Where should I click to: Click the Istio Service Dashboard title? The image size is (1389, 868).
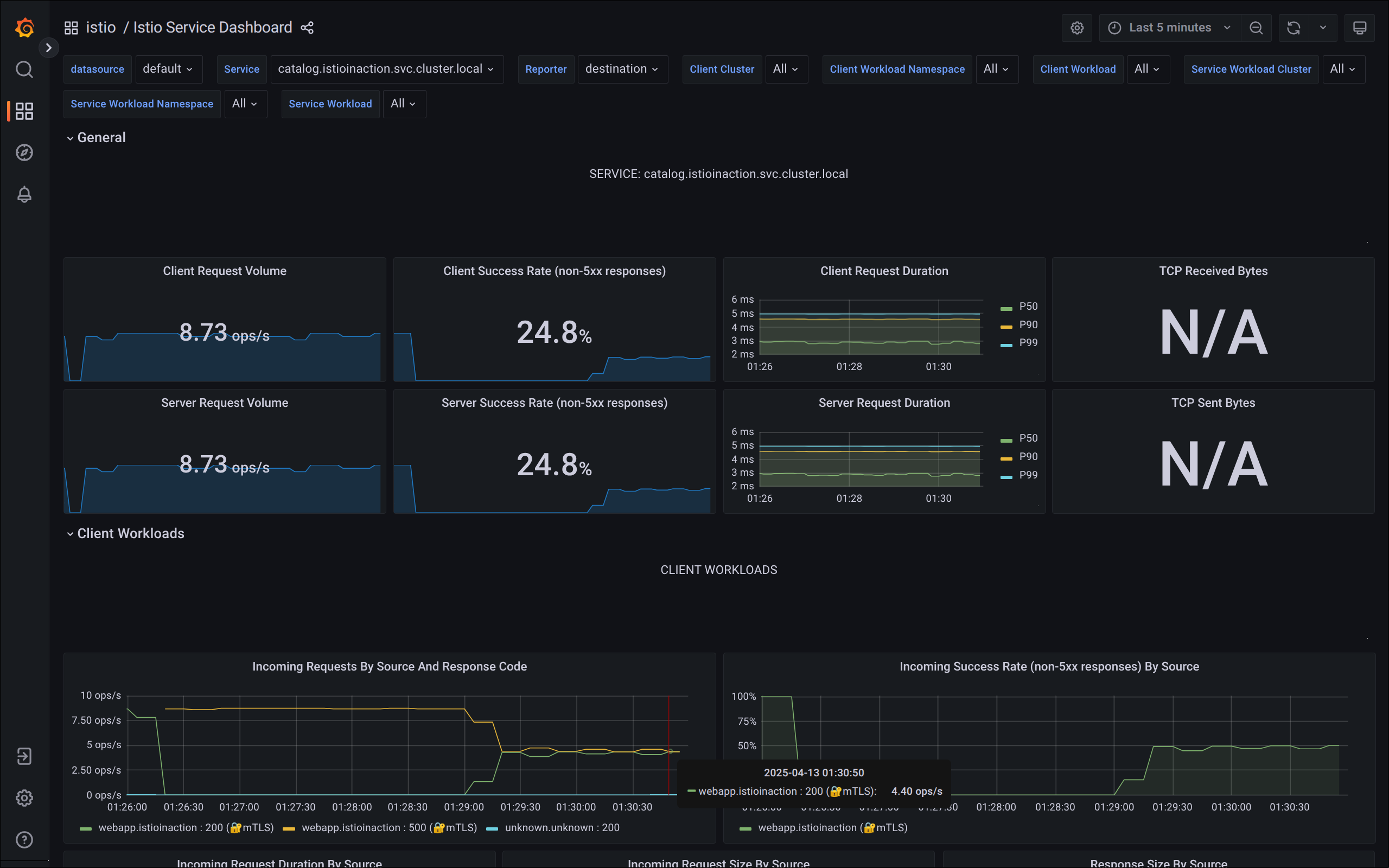point(212,28)
